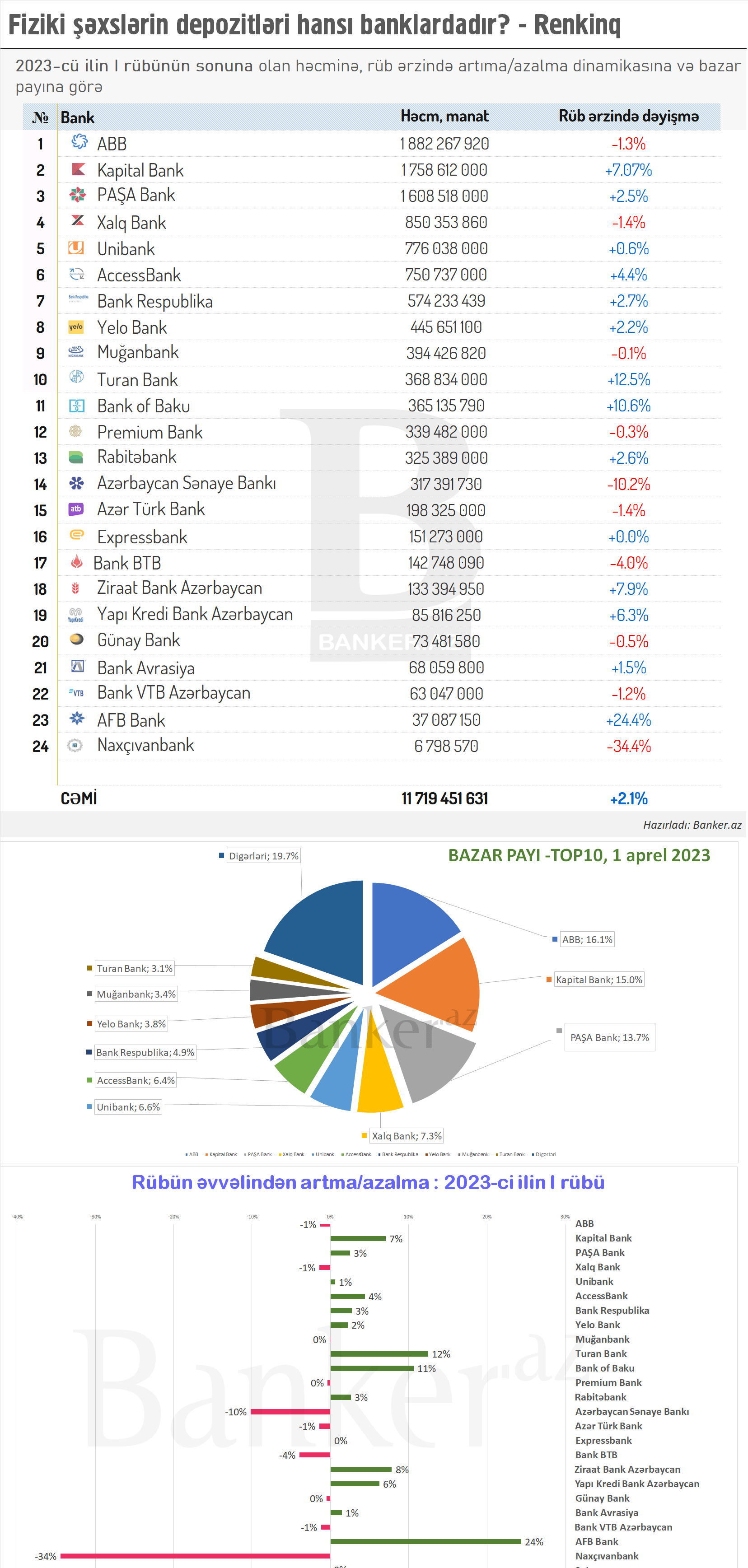Image resolution: width=748 pixels, height=1568 pixels.
Task: Click the Yelo Bank yellow logo
Action: 76,327
